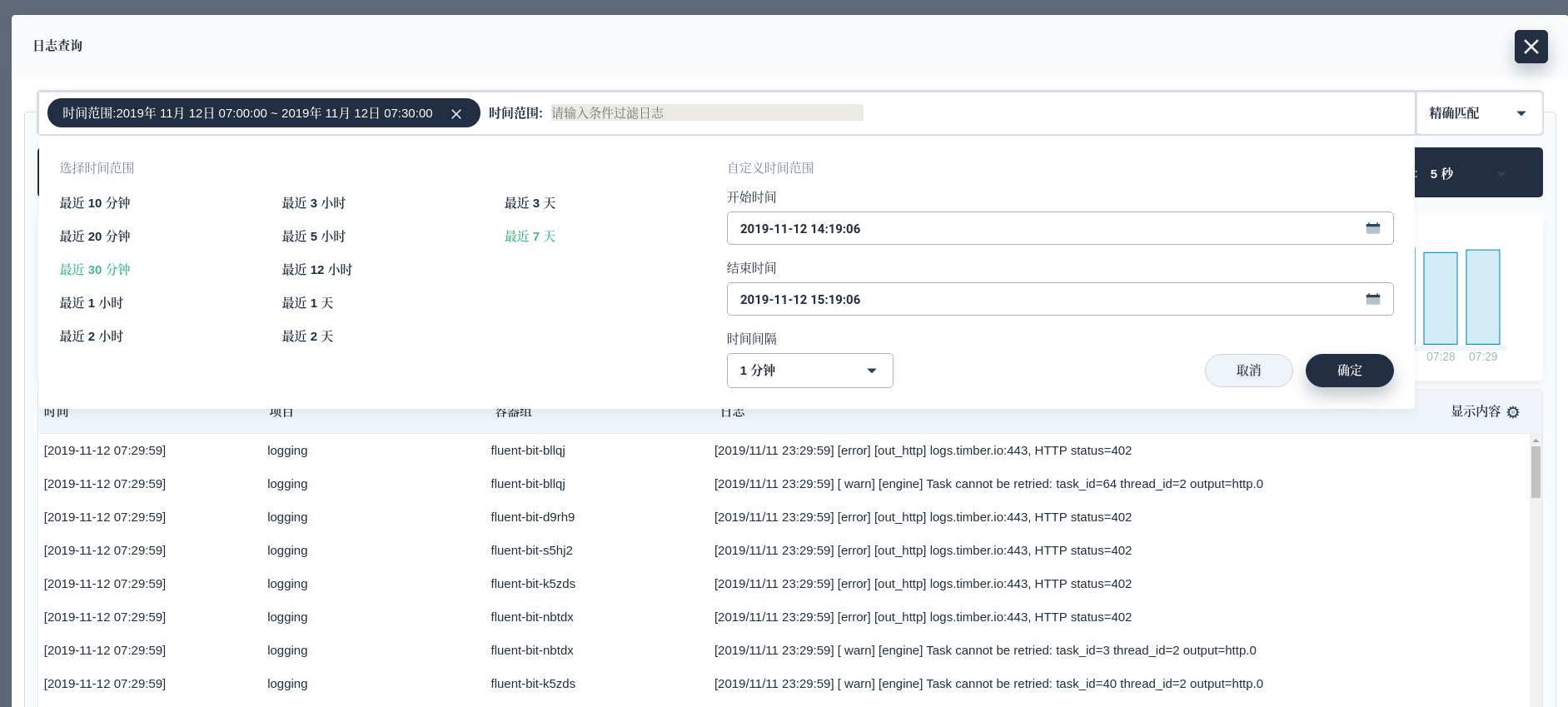Remove the time range filter tag
This screenshot has width=1568, height=707.
456,114
